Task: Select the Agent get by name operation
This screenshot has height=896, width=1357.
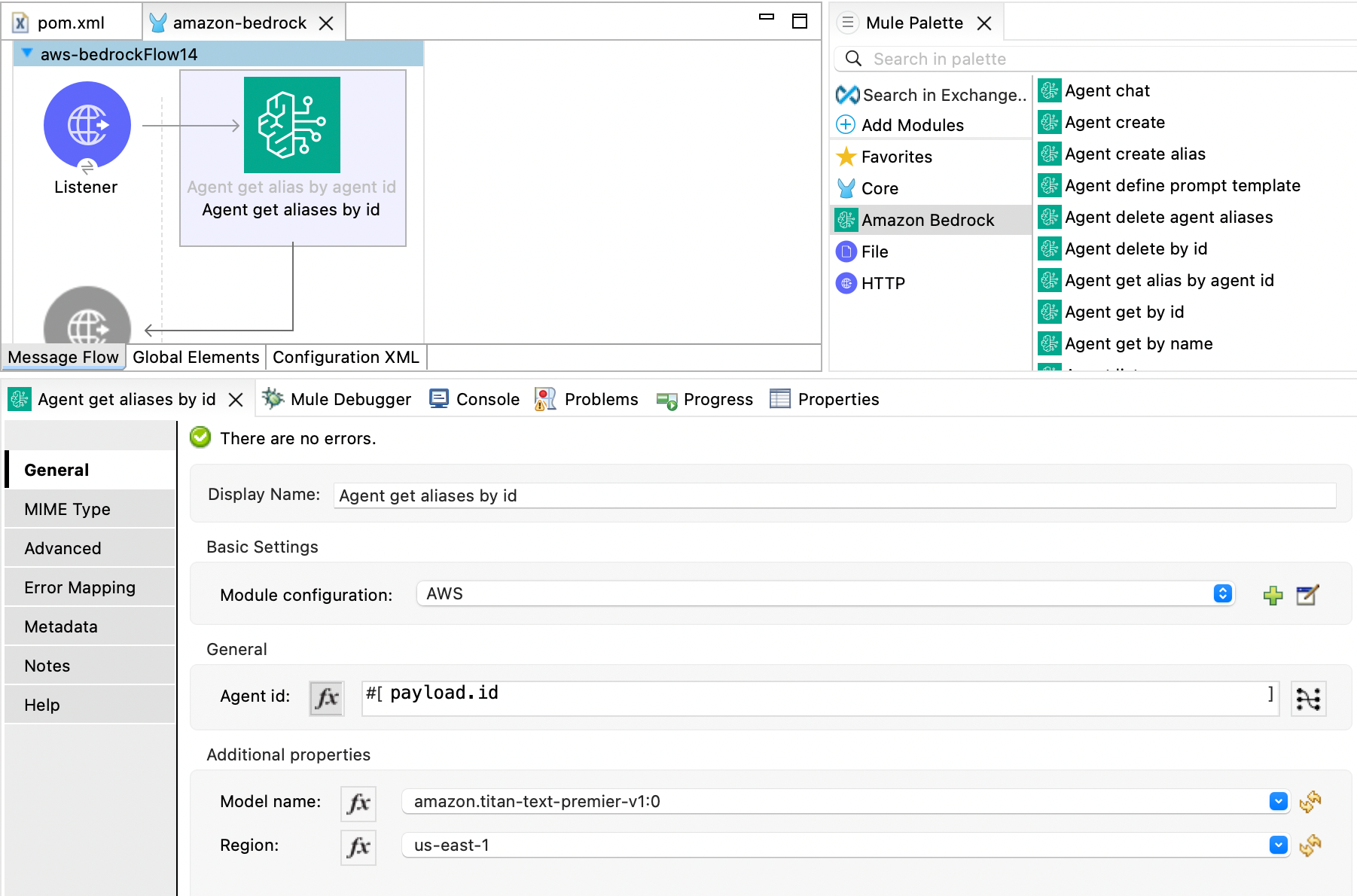Action: click(x=1126, y=343)
